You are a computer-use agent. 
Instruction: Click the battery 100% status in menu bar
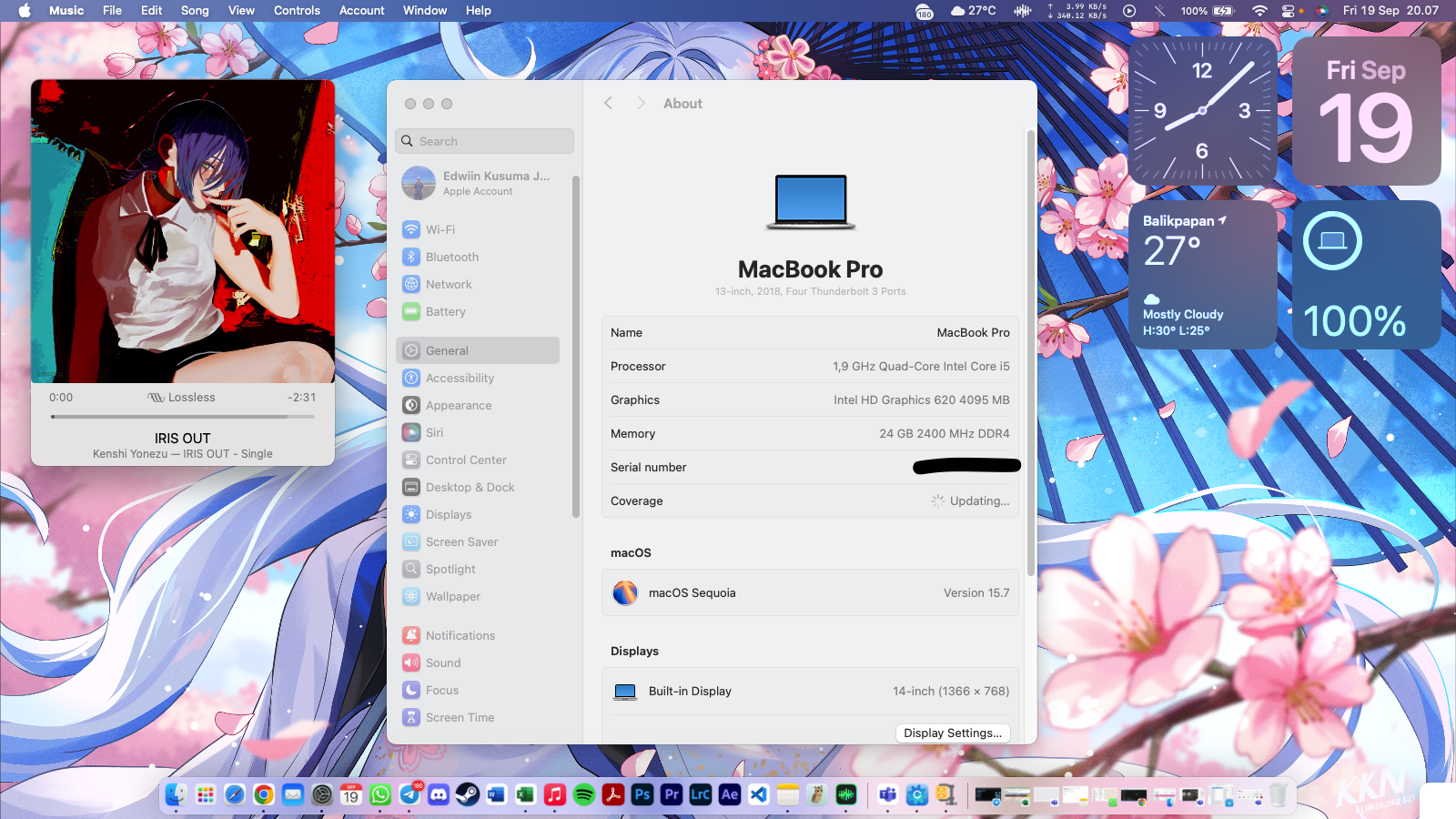pos(1207,11)
